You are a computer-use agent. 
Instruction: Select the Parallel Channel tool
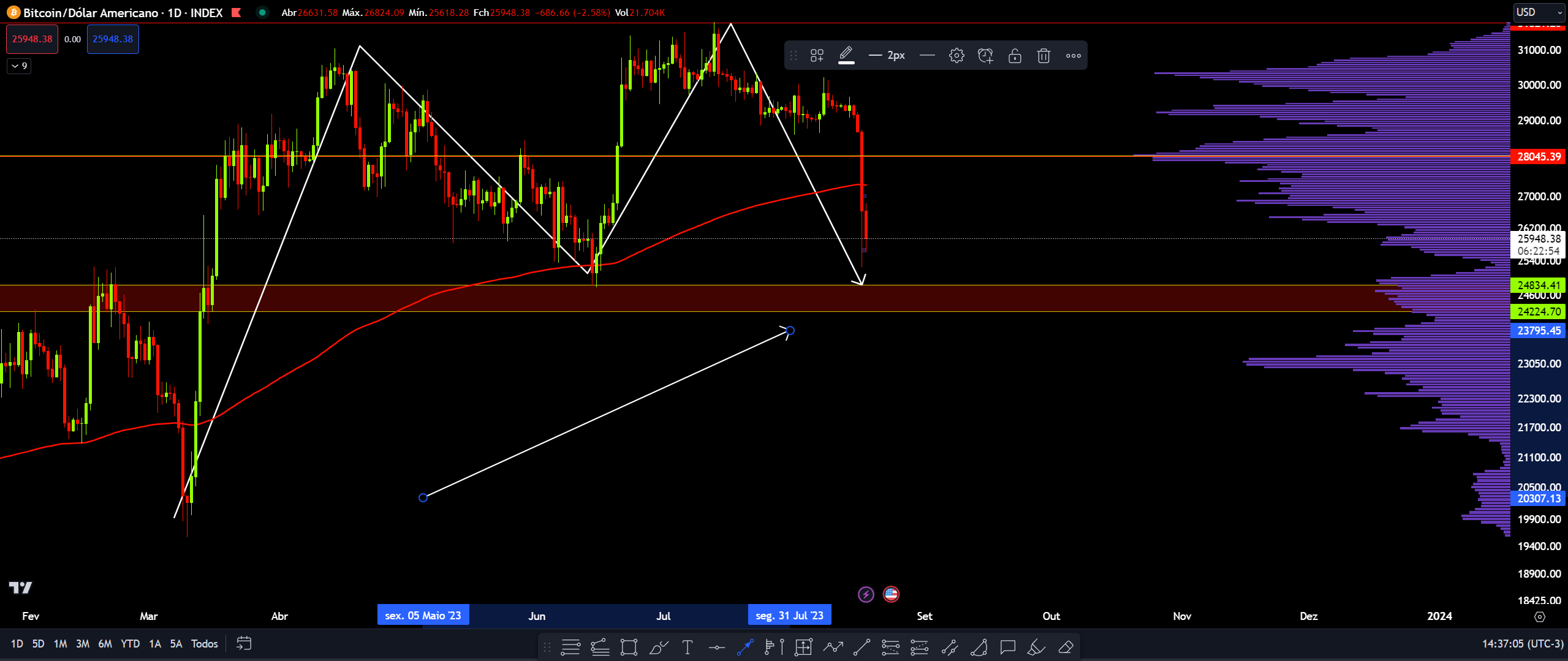(949, 647)
